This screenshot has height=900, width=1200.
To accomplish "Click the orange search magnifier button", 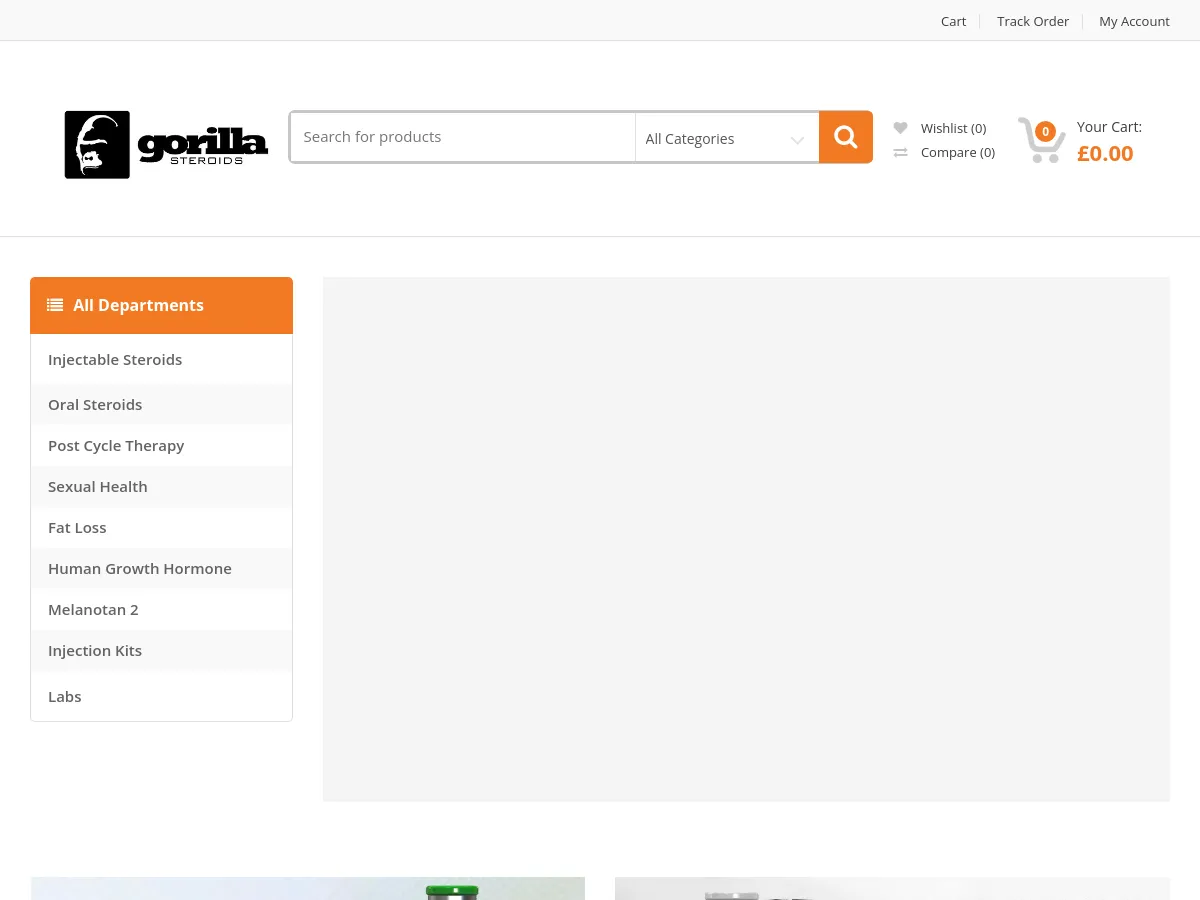I will pos(845,136).
